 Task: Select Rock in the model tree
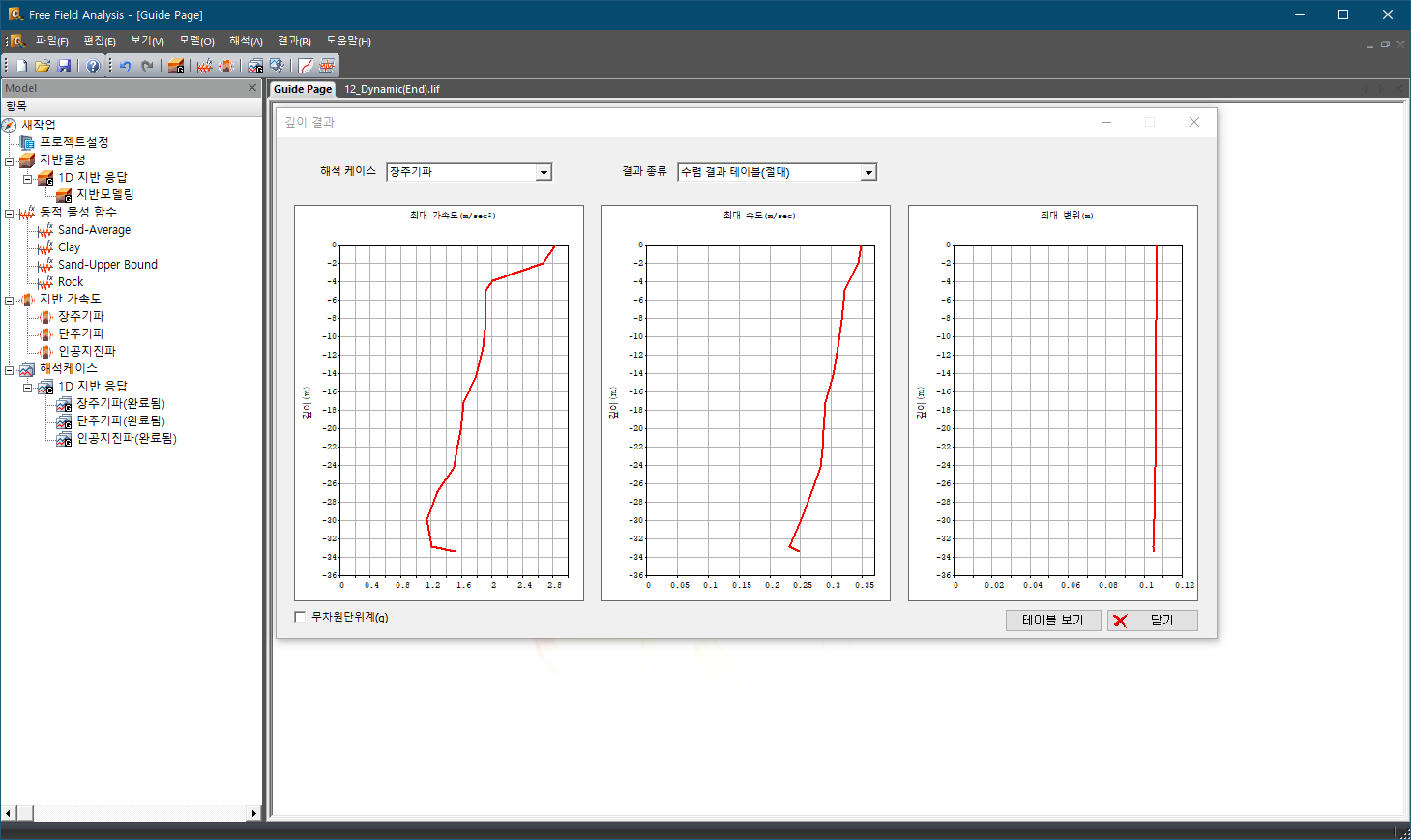[71, 282]
